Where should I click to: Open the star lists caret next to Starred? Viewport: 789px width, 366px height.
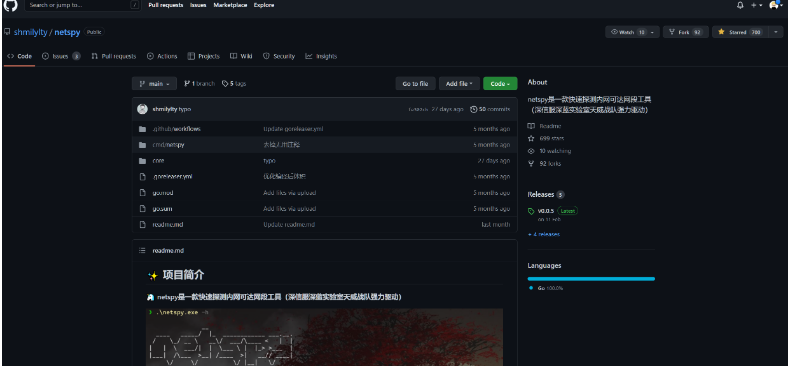[x=775, y=32]
